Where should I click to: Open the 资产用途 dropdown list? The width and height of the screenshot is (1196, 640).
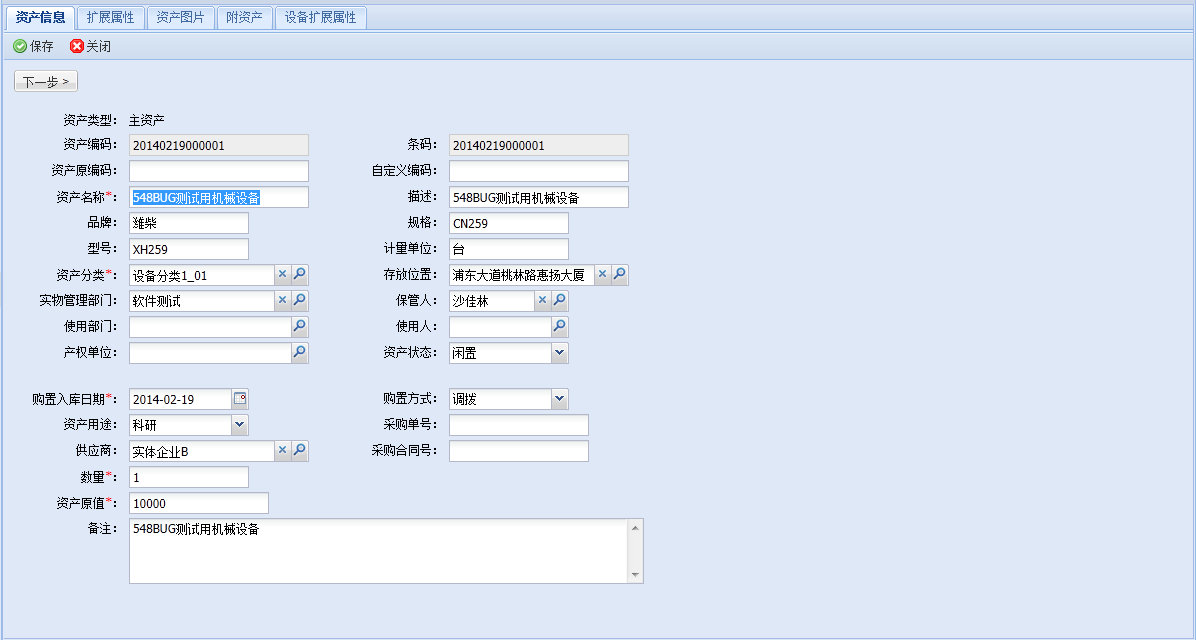pos(240,425)
